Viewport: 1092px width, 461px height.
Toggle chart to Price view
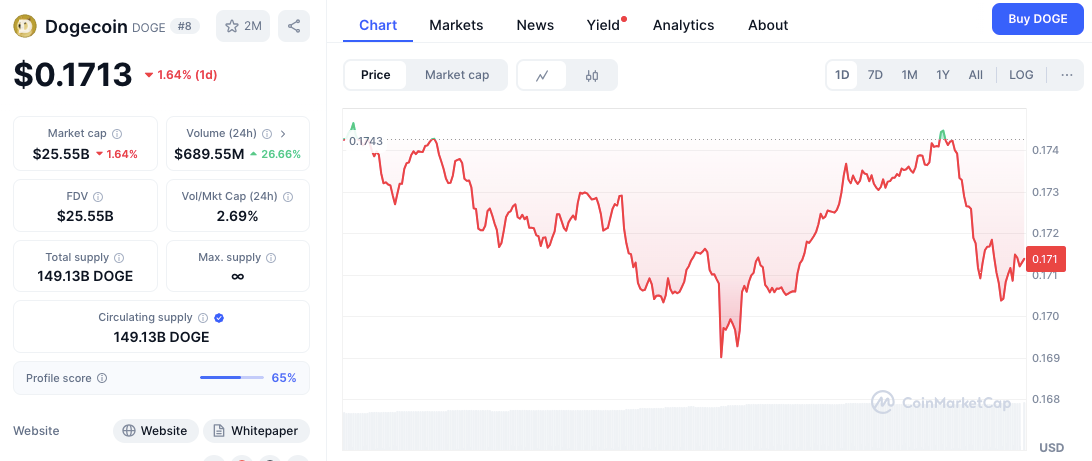pos(376,75)
